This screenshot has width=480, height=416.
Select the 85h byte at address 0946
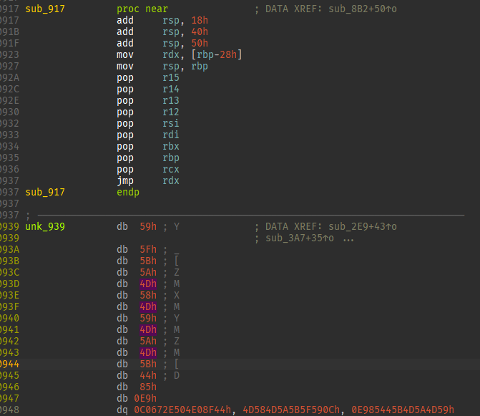pos(148,387)
